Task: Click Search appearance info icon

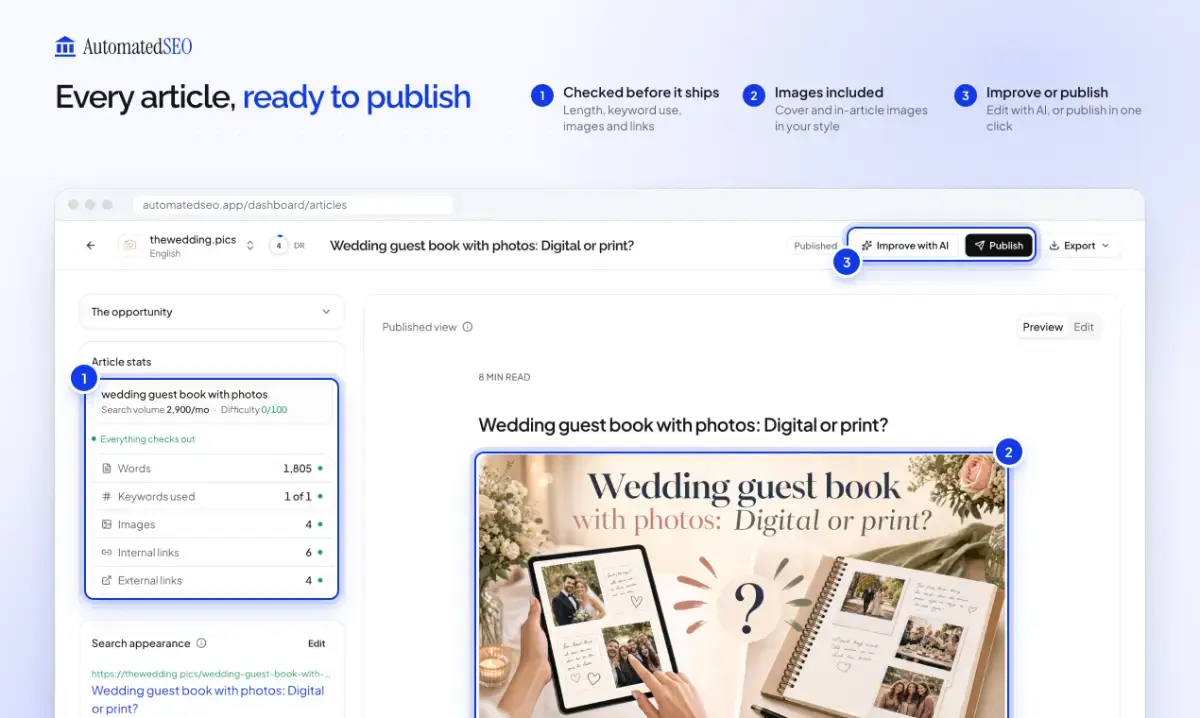Action: (201, 643)
